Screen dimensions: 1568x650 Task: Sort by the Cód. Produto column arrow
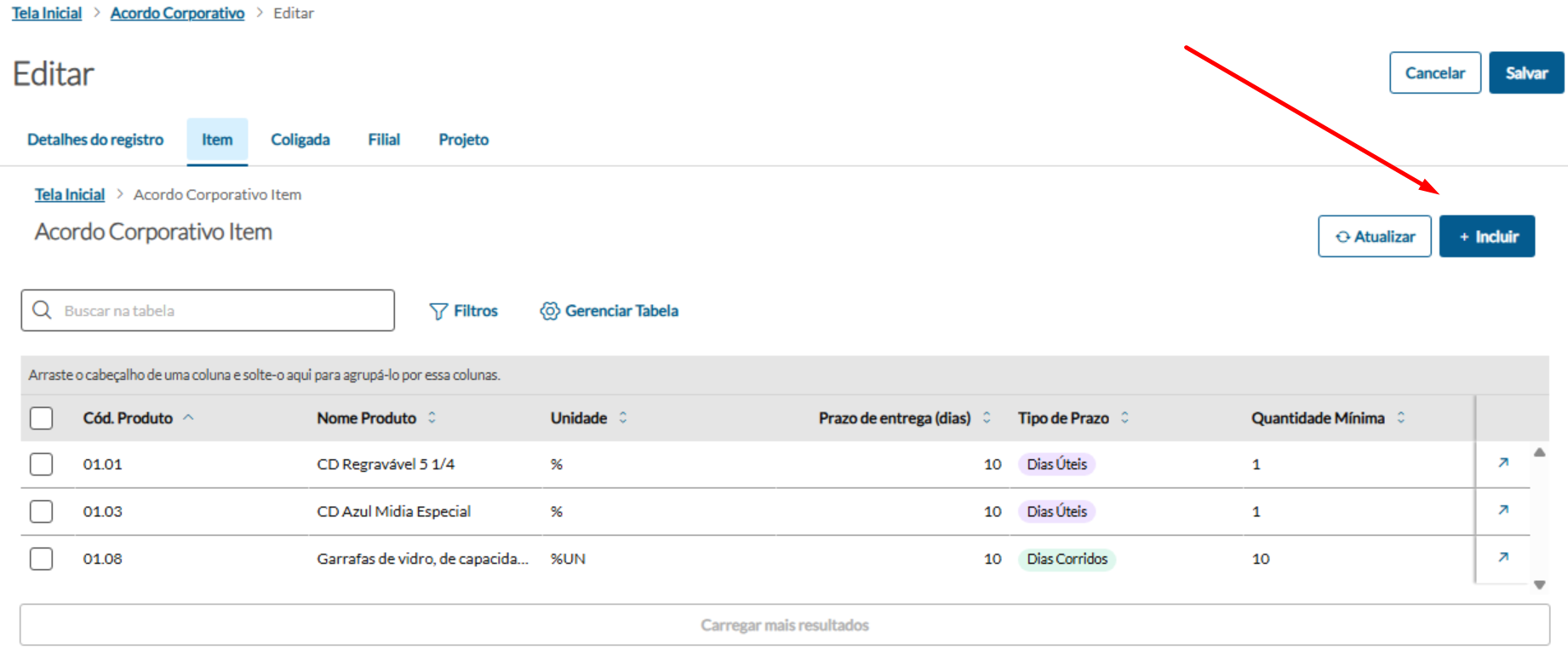(189, 417)
